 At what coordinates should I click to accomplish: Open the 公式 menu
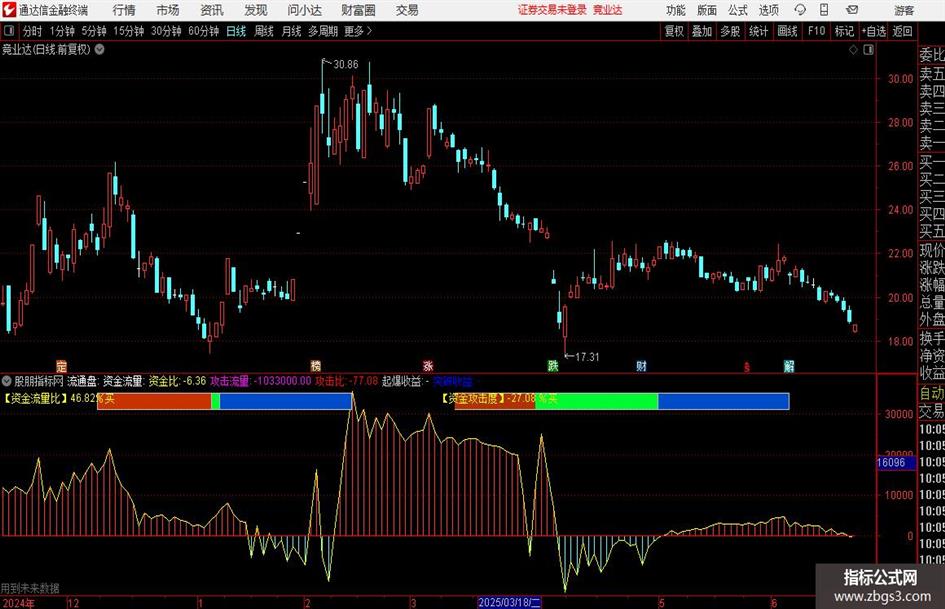point(738,10)
